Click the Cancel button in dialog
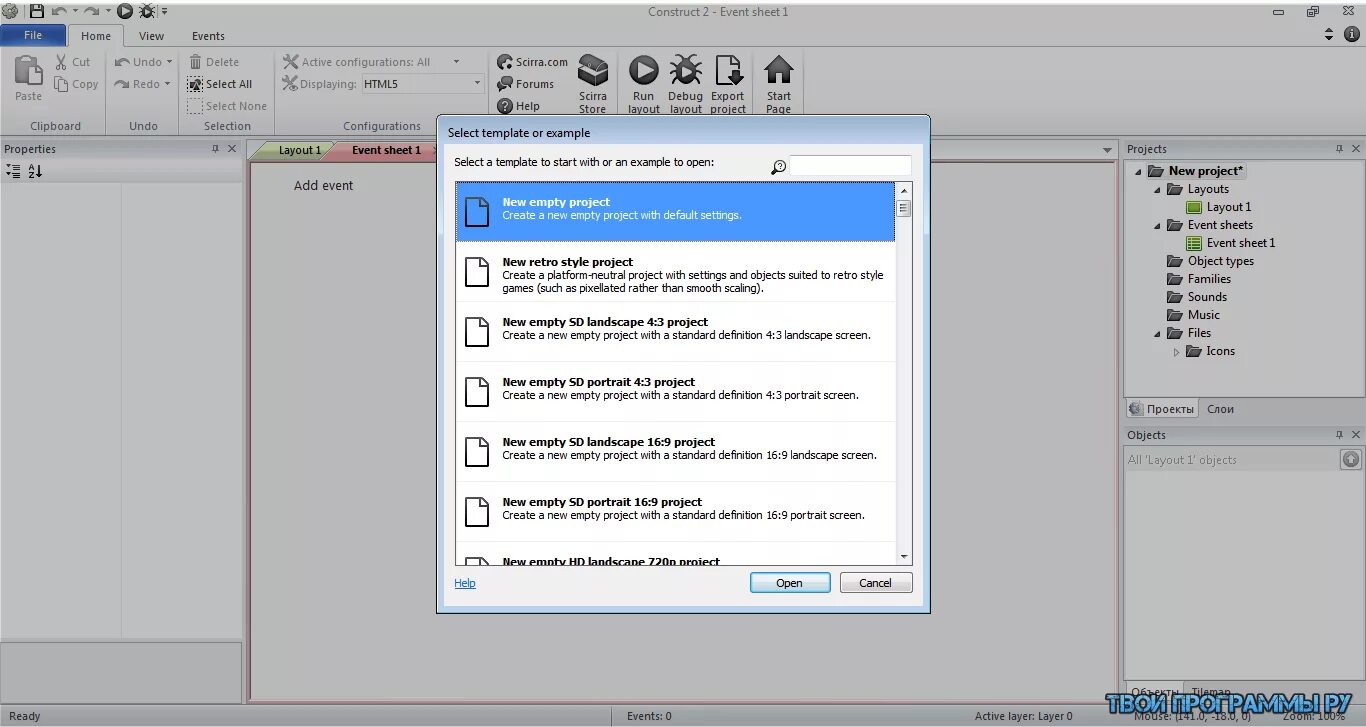The width and height of the screenshot is (1366, 727). pos(875,583)
